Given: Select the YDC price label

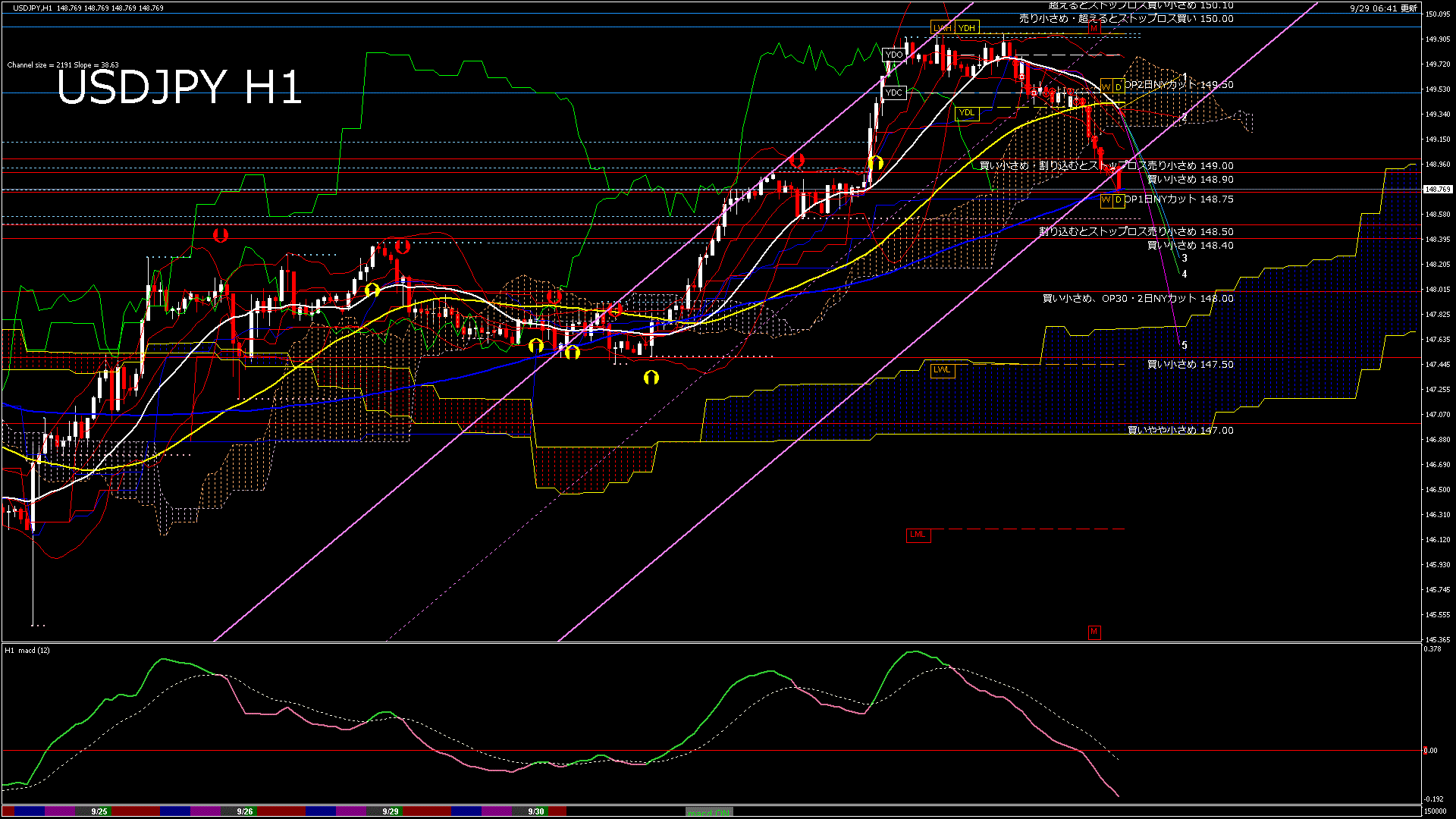Looking at the screenshot, I should pos(894,93).
